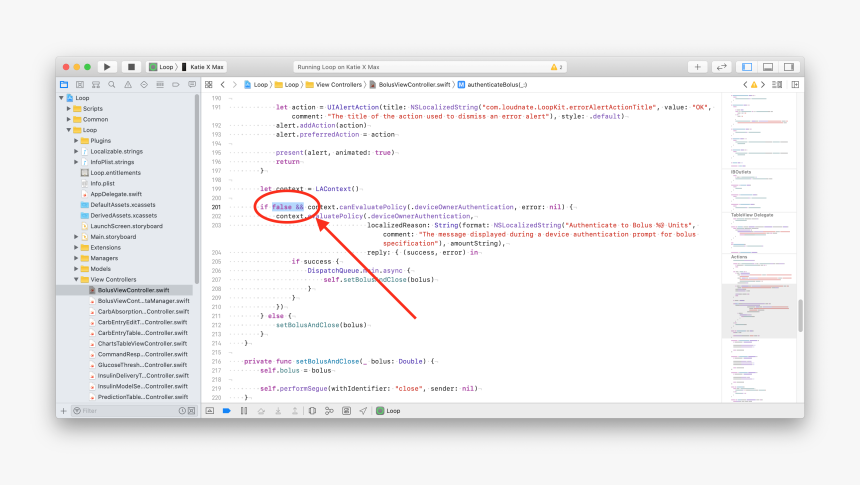Click the simulate location arrow icon

click(362, 411)
